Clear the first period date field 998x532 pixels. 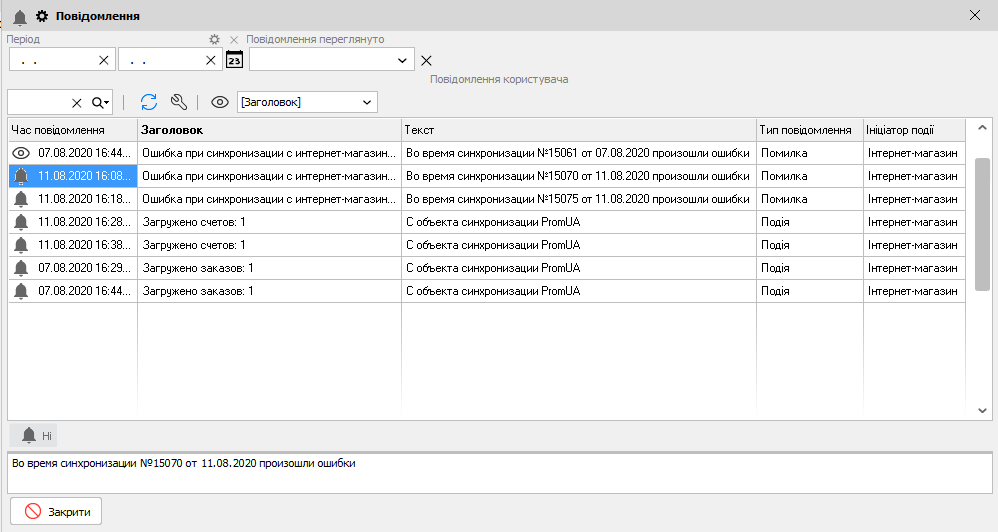tap(104, 60)
